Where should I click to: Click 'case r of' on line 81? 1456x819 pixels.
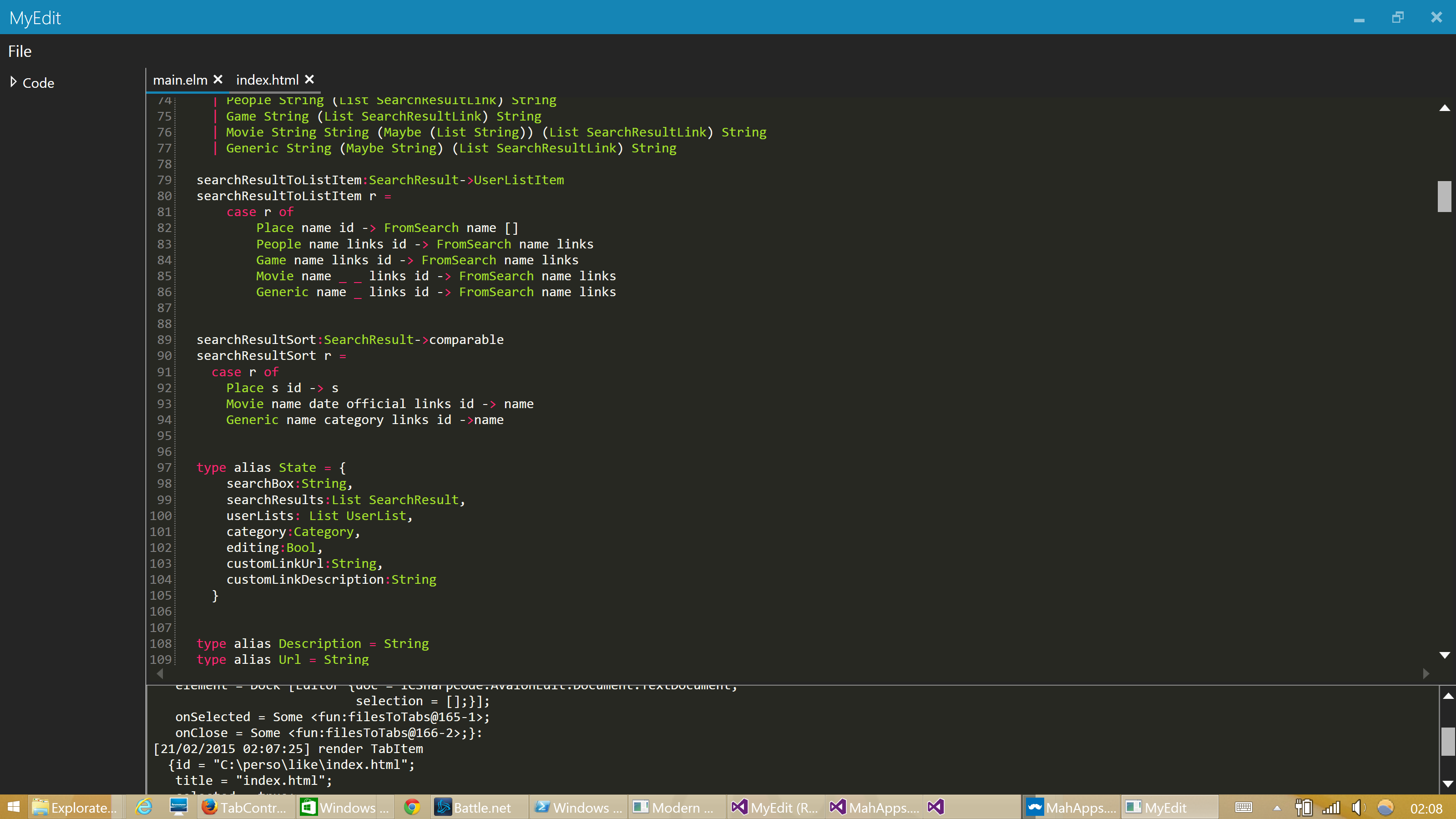(260, 212)
